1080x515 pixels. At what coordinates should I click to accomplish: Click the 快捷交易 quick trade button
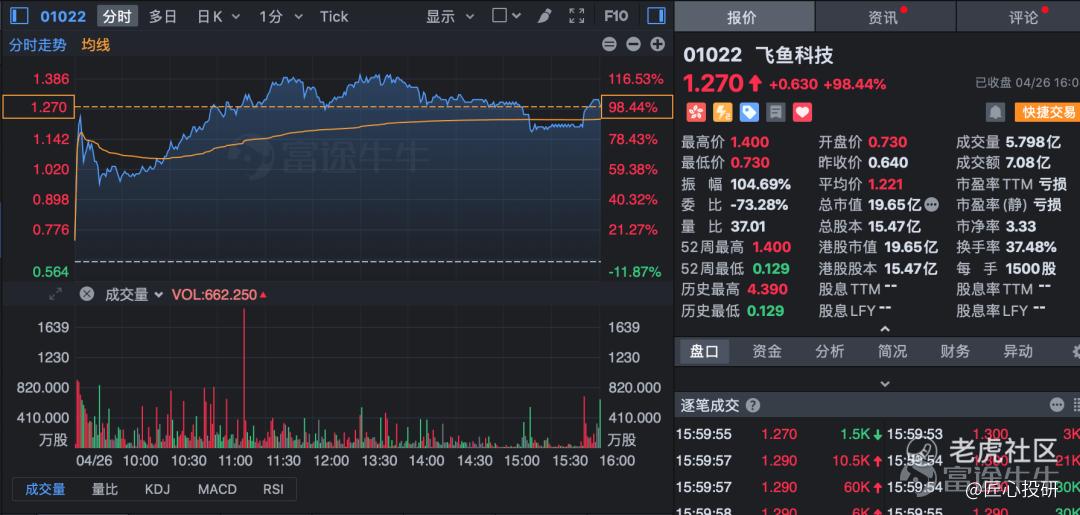[1047, 112]
